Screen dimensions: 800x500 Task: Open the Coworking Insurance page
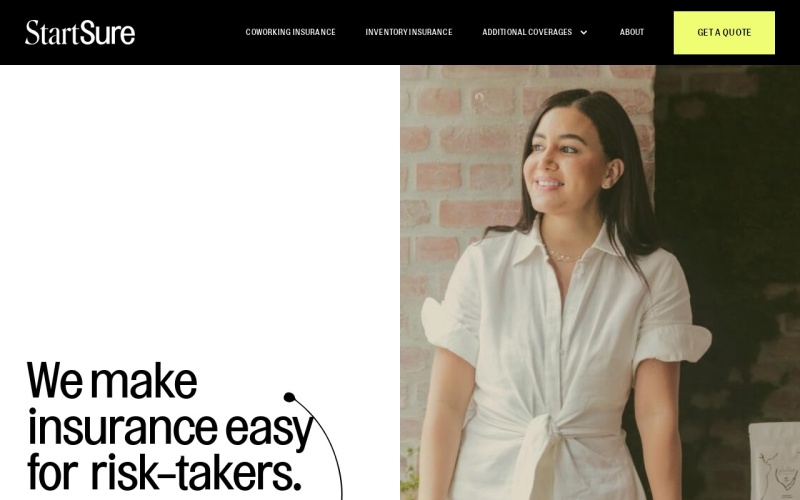(290, 32)
